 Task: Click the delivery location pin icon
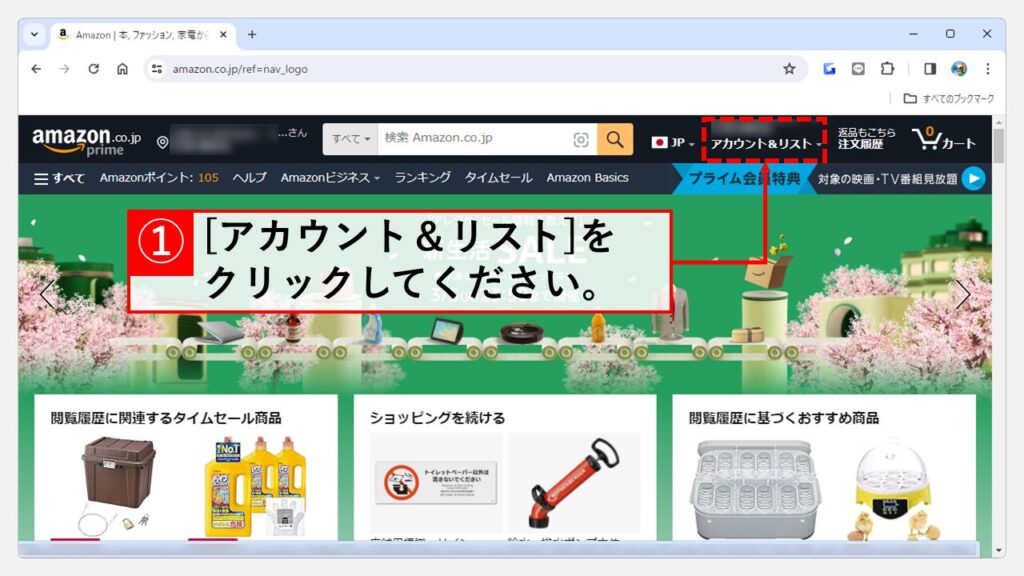click(163, 142)
